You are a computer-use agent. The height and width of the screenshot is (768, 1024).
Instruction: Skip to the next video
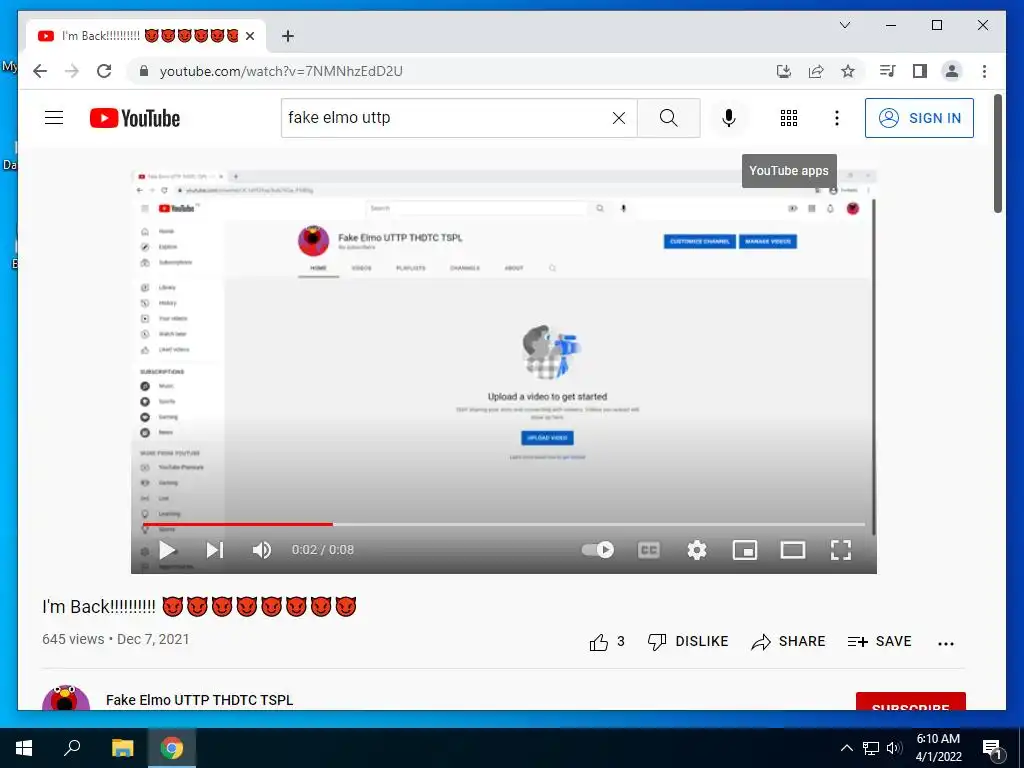pos(215,550)
